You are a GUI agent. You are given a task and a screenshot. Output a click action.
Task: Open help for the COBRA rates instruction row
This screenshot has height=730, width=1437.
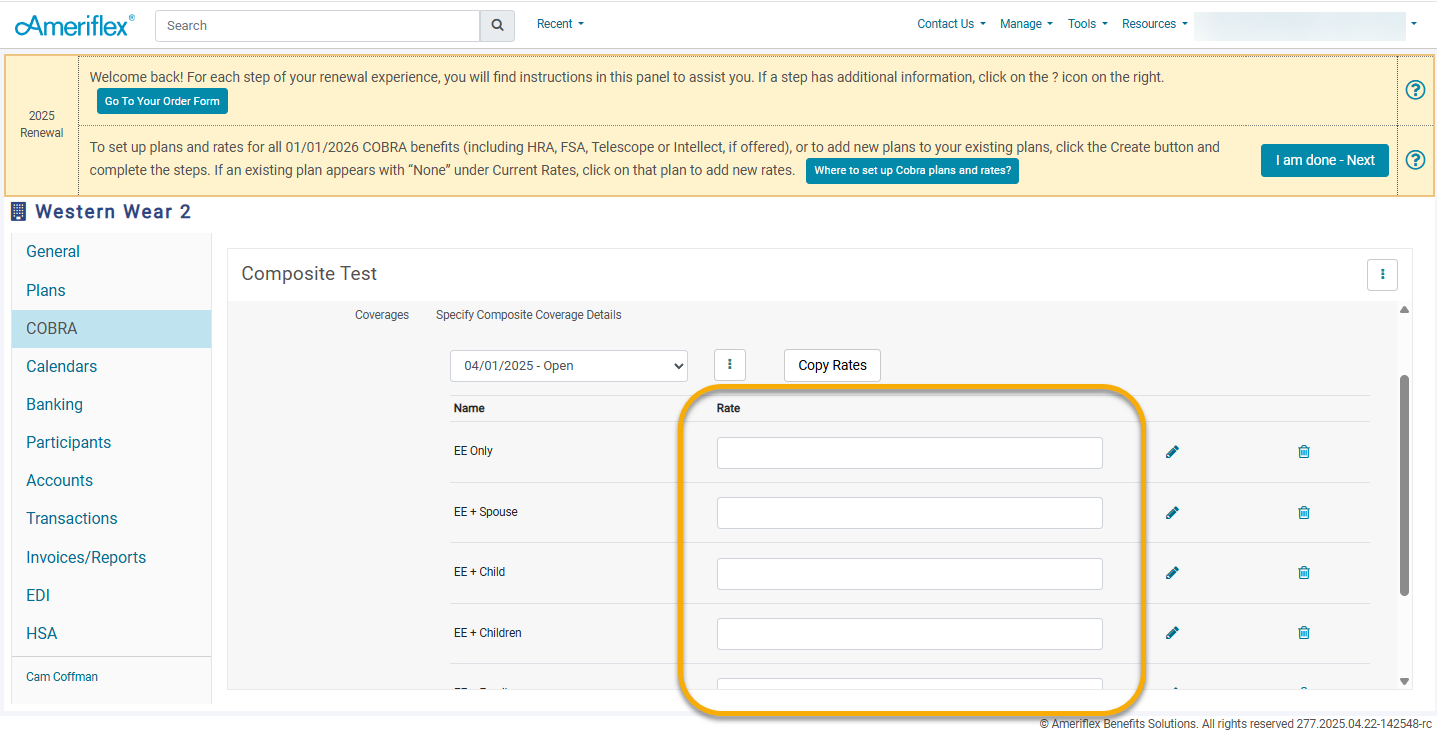pos(1415,160)
